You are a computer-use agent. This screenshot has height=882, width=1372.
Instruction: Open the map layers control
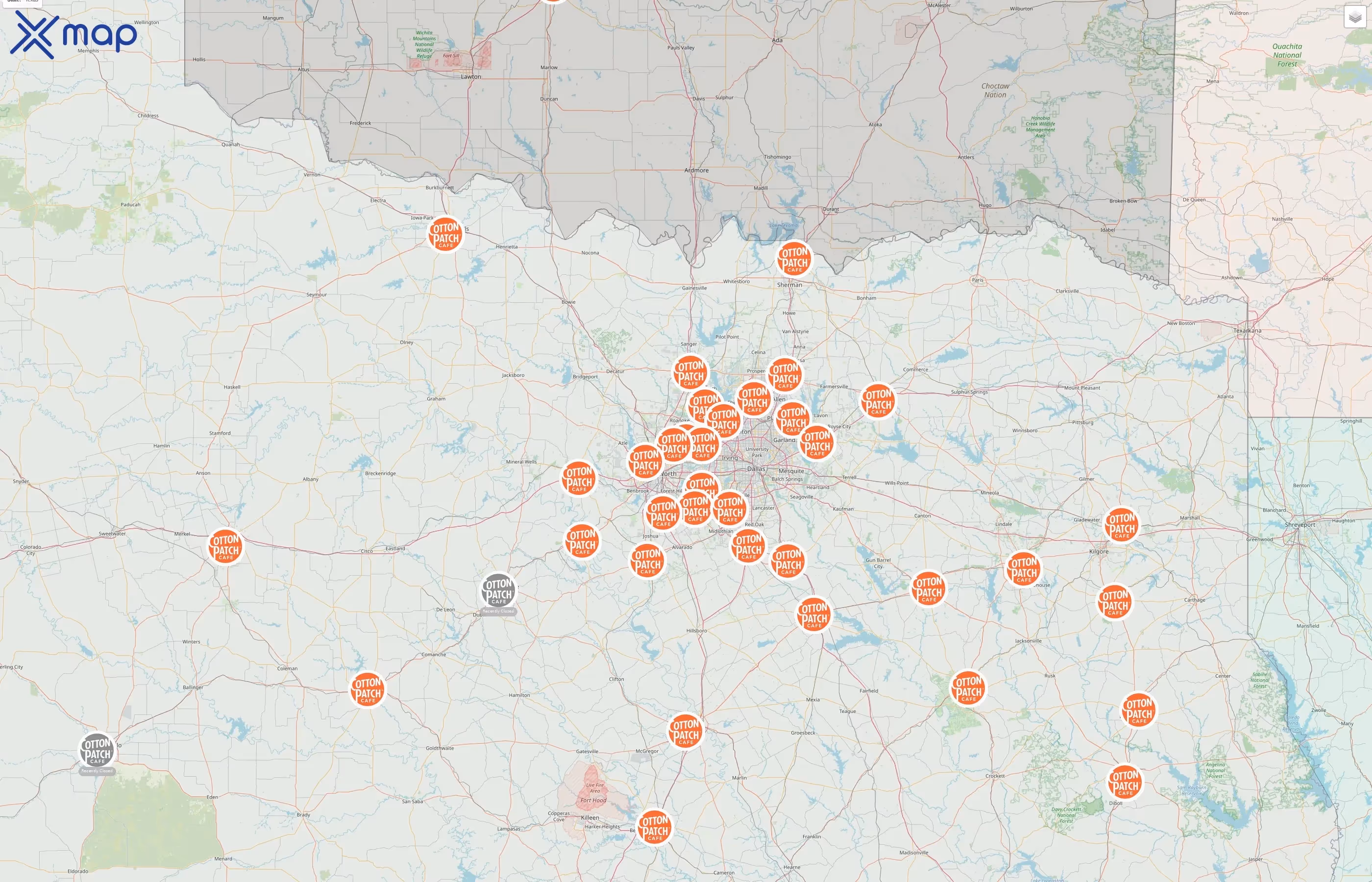[1354, 17]
